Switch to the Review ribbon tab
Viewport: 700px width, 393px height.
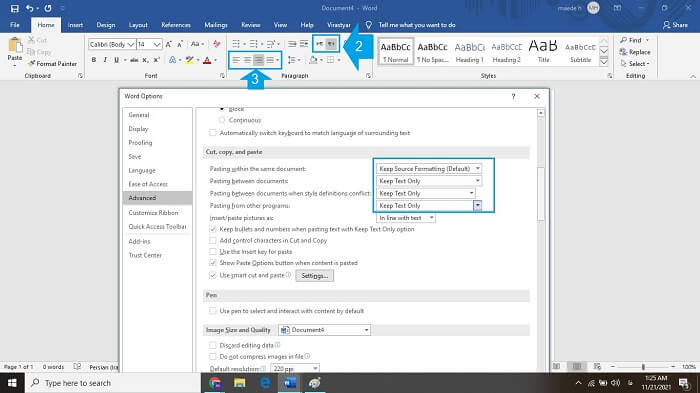250,25
